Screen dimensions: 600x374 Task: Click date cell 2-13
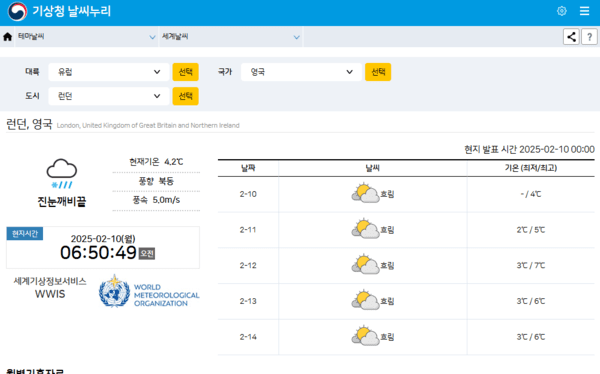pos(248,301)
